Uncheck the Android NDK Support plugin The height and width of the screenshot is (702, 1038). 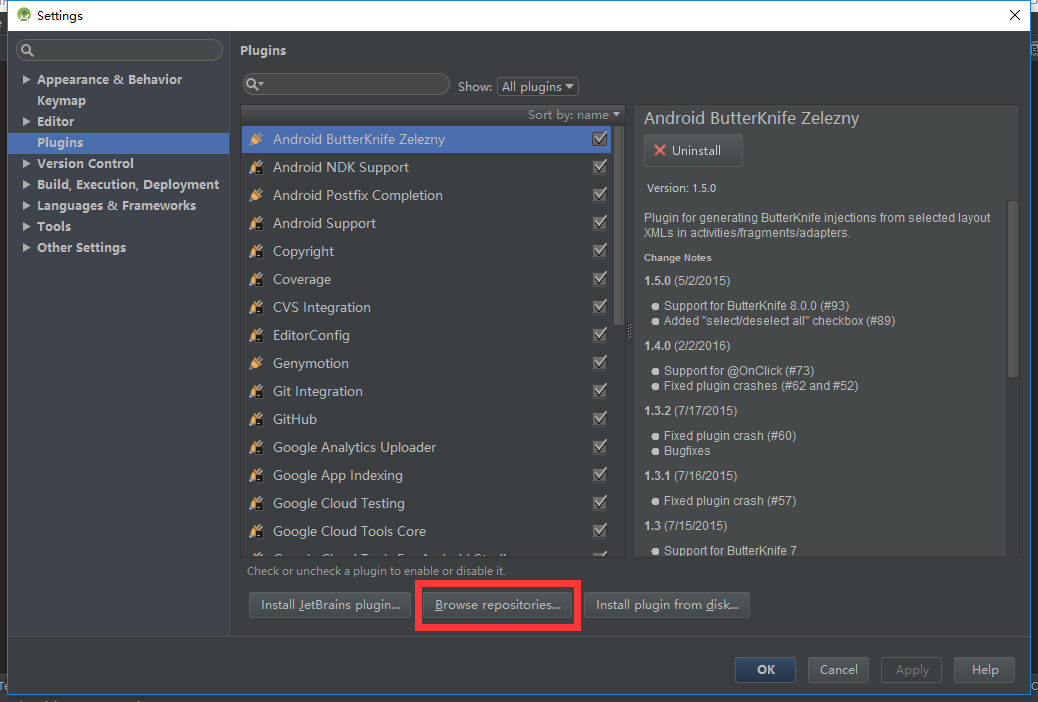click(x=600, y=167)
